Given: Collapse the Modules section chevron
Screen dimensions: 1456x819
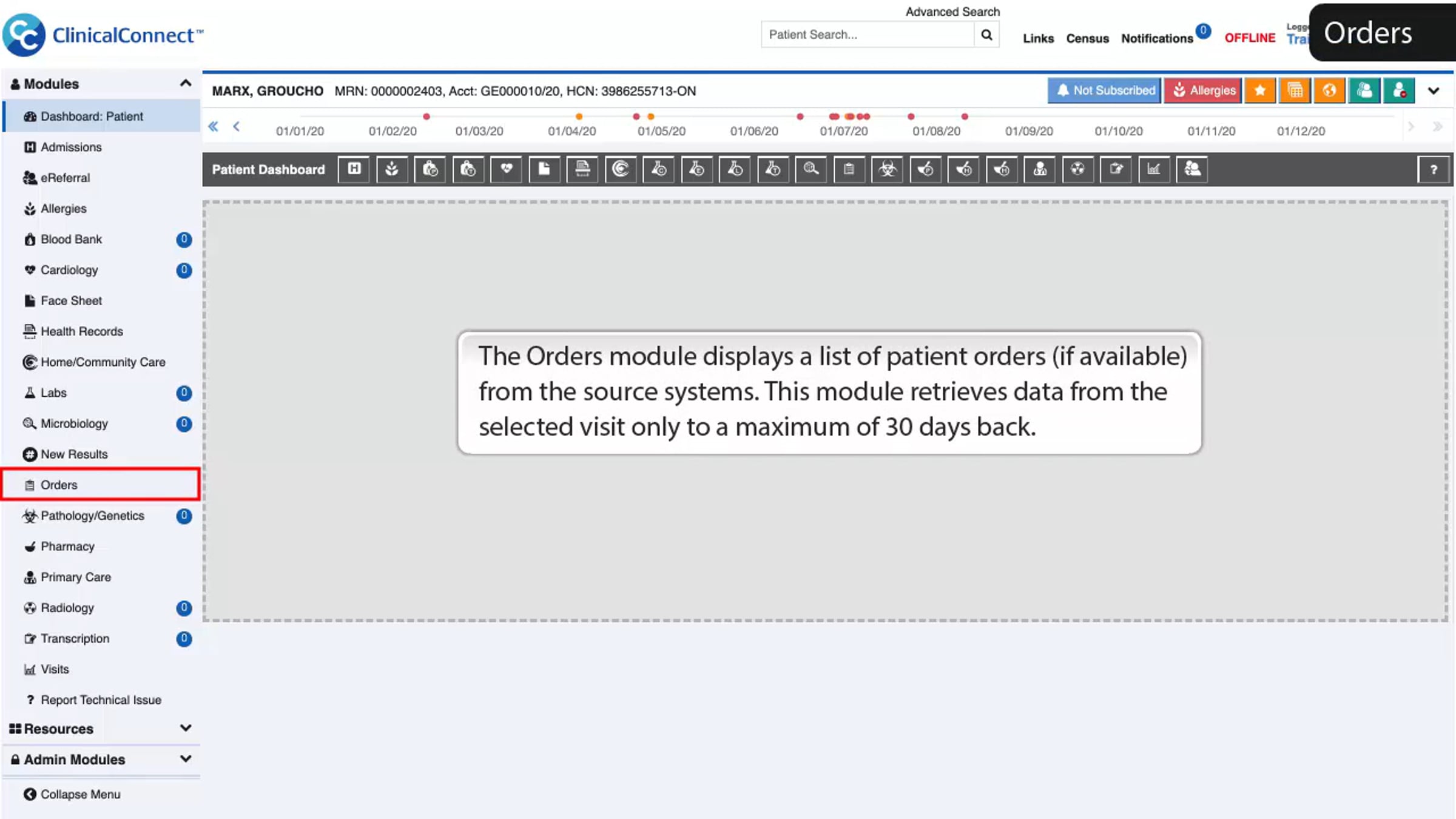Looking at the screenshot, I should click(186, 83).
